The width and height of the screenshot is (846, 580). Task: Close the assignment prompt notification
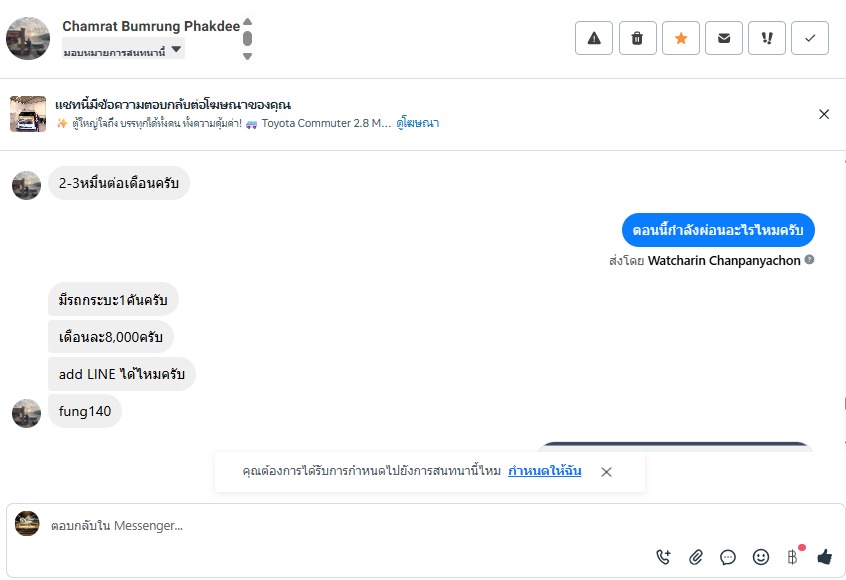606,472
